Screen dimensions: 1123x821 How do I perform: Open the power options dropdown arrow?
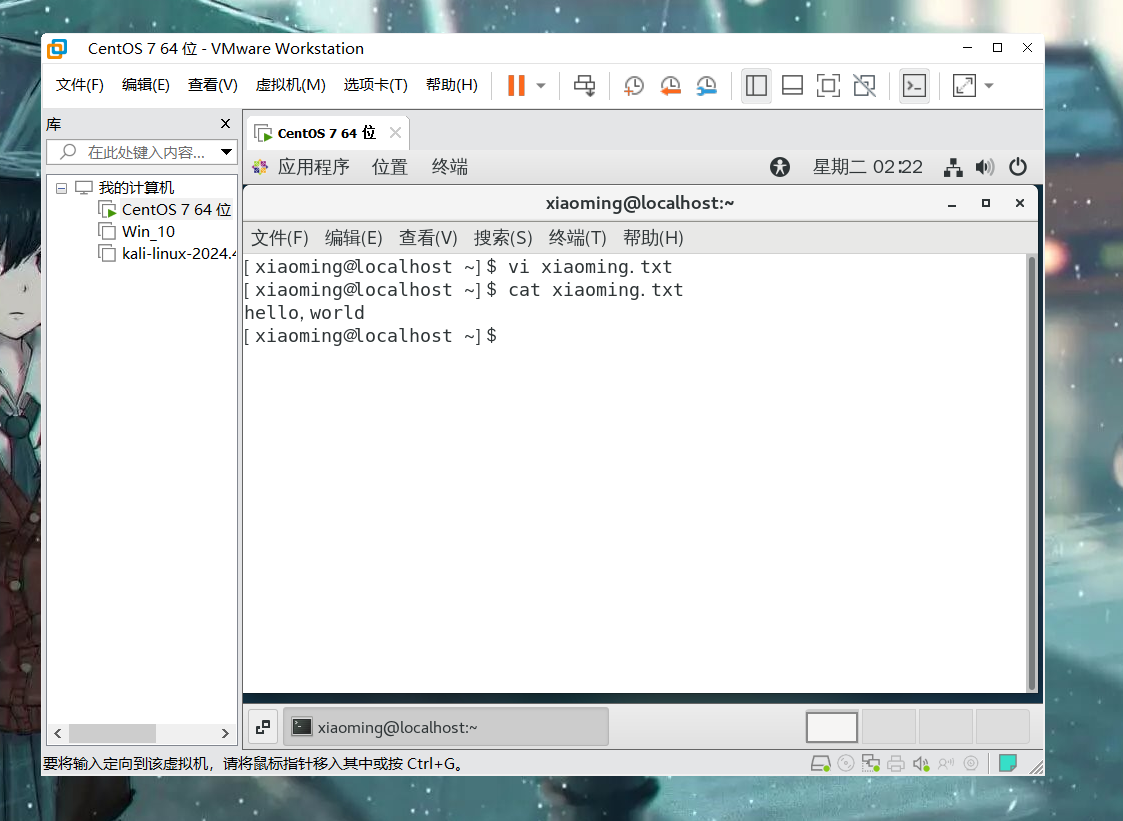pos(541,86)
